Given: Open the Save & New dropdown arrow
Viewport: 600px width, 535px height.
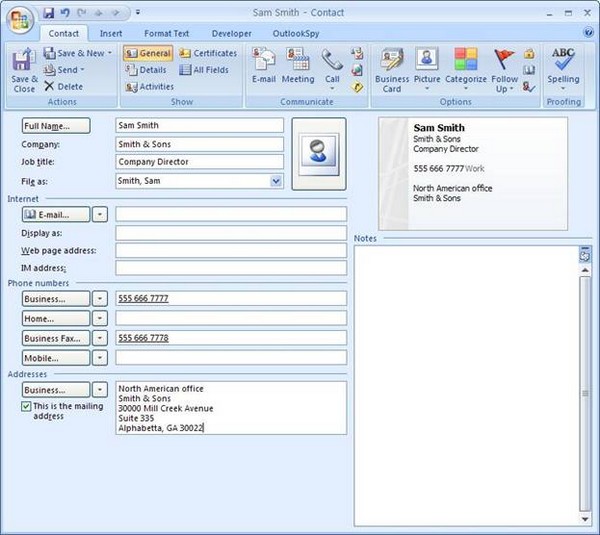Looking at the screenshot, I should tap(110, 53).
